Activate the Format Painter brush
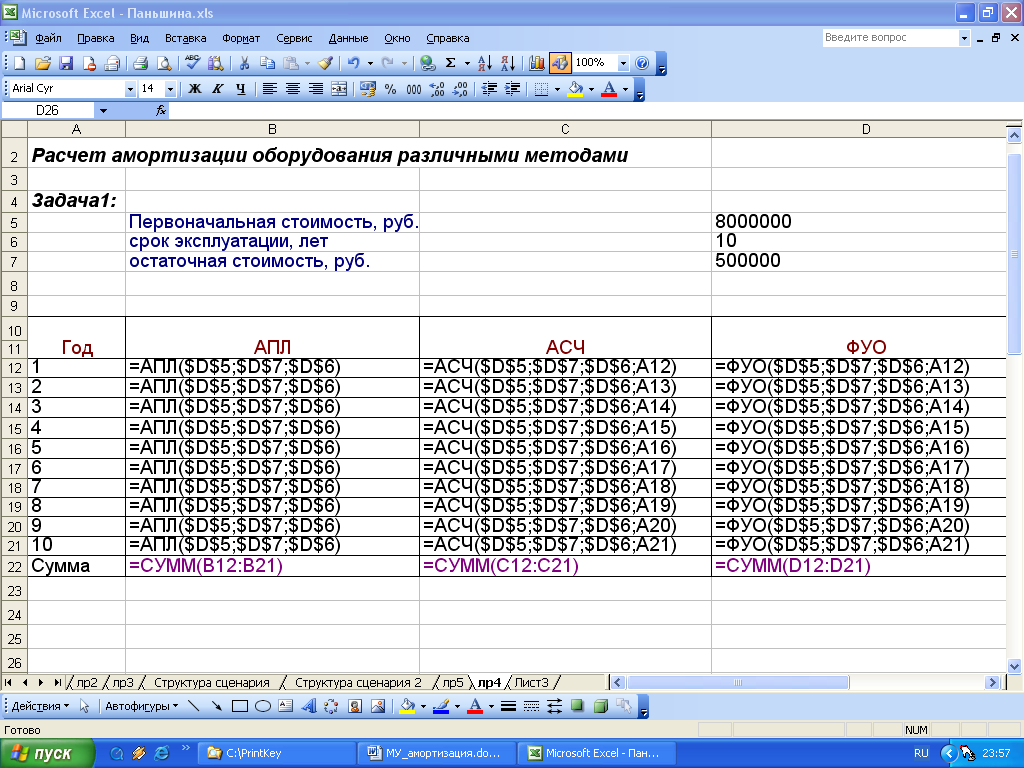Viewport: 1024px width, 768px height. click(x=325, y=63)
